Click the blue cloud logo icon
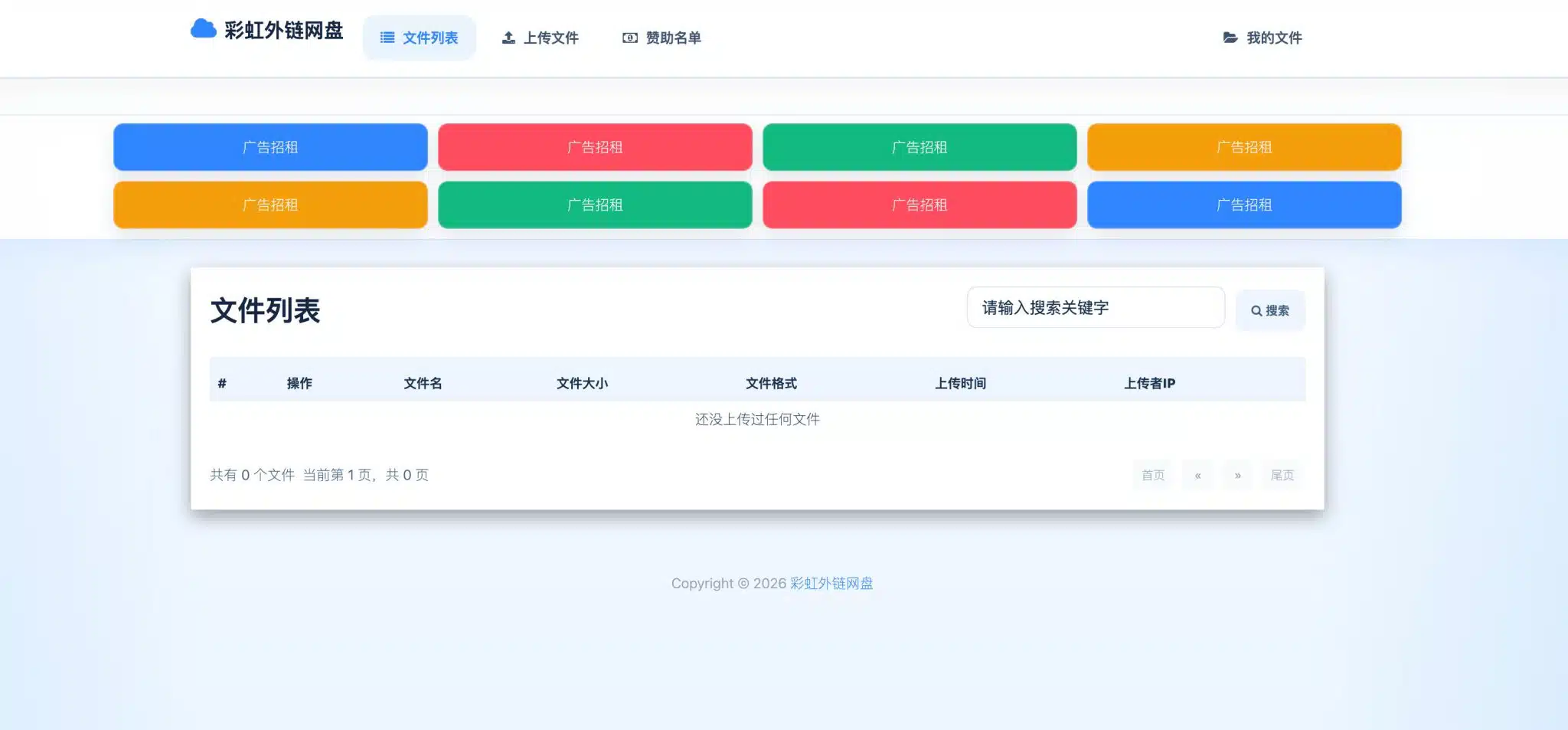 [203, 29]
